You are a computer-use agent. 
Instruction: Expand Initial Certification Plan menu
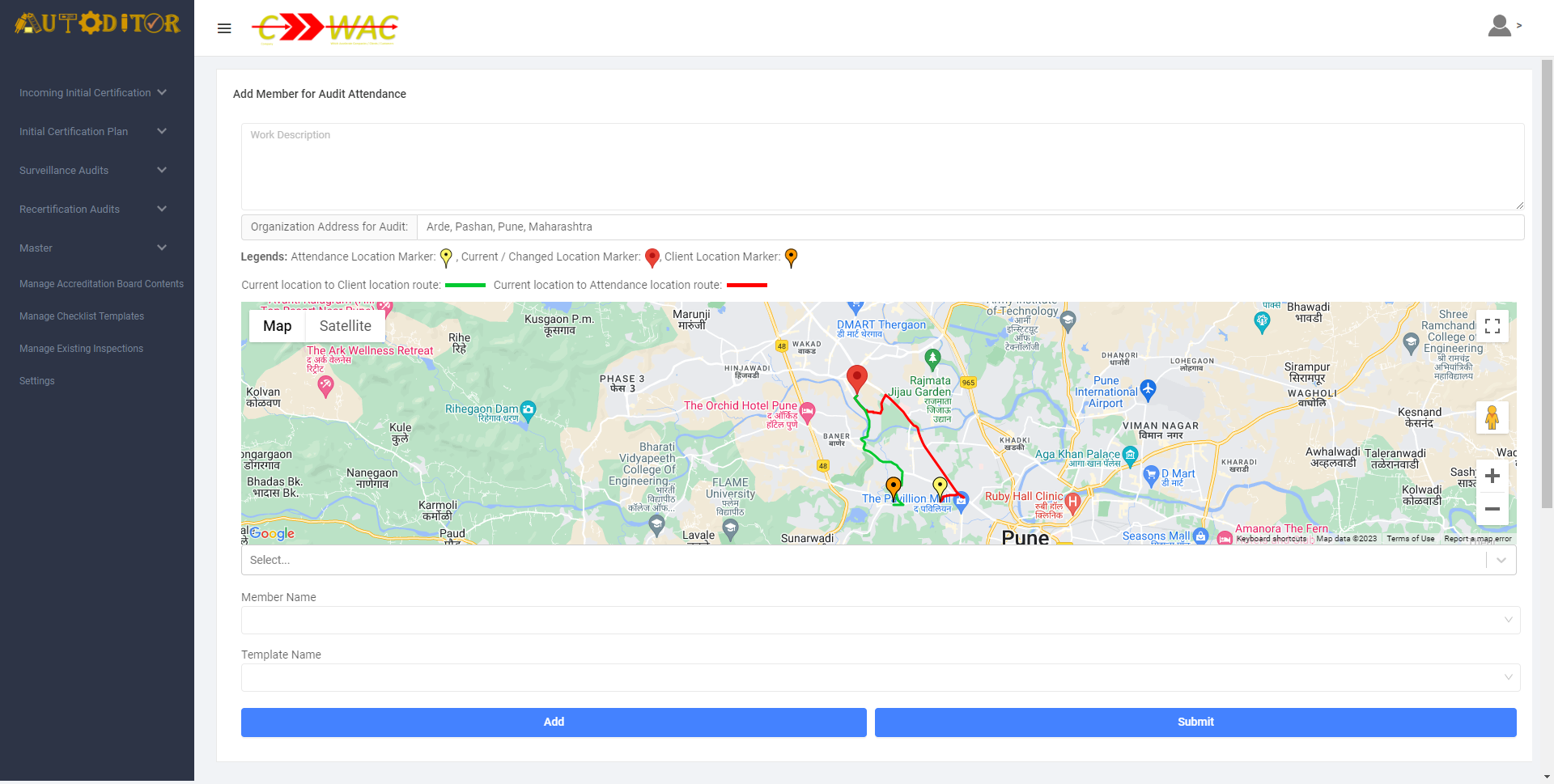[93, 132]
